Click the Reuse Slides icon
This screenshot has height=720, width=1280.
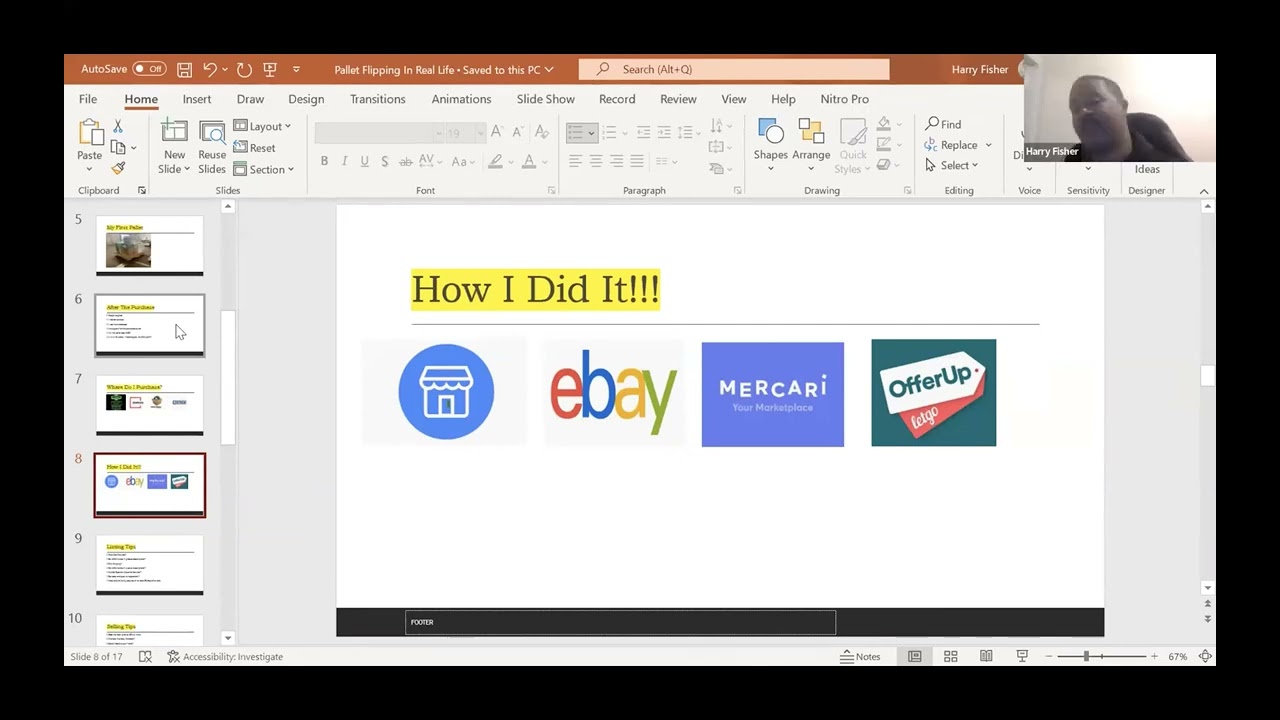pyautogui.click(x=212, y=146)
